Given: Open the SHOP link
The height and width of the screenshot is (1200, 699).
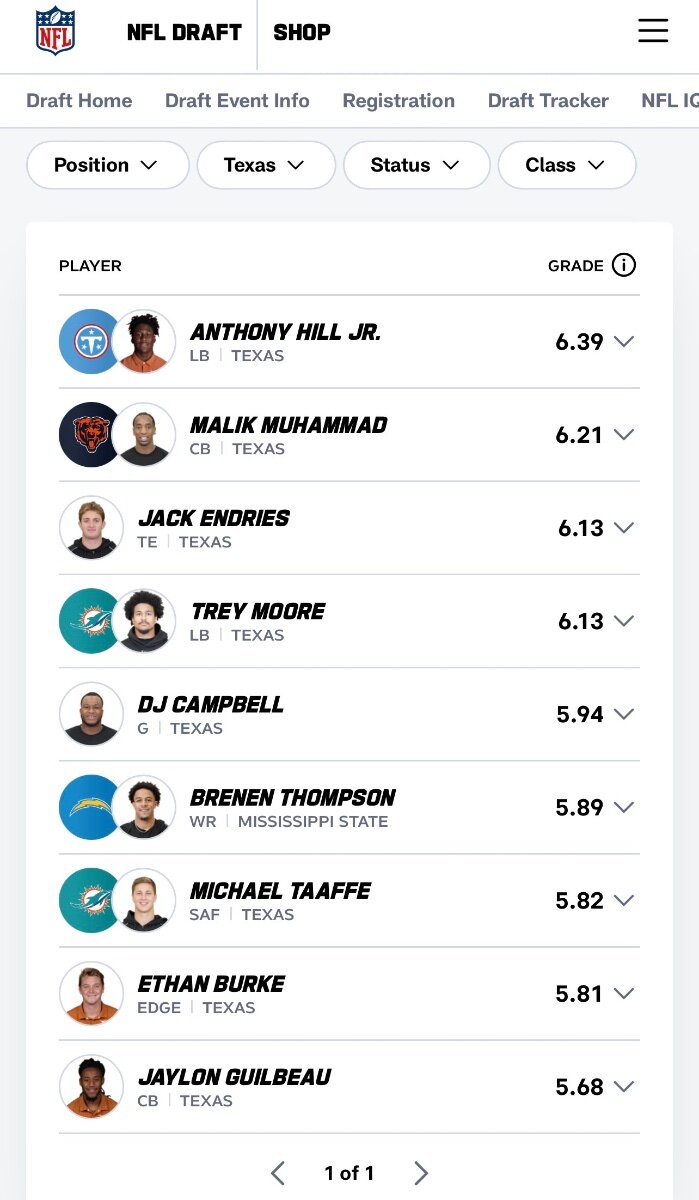Looking at the screenshot, I should 302,32.
